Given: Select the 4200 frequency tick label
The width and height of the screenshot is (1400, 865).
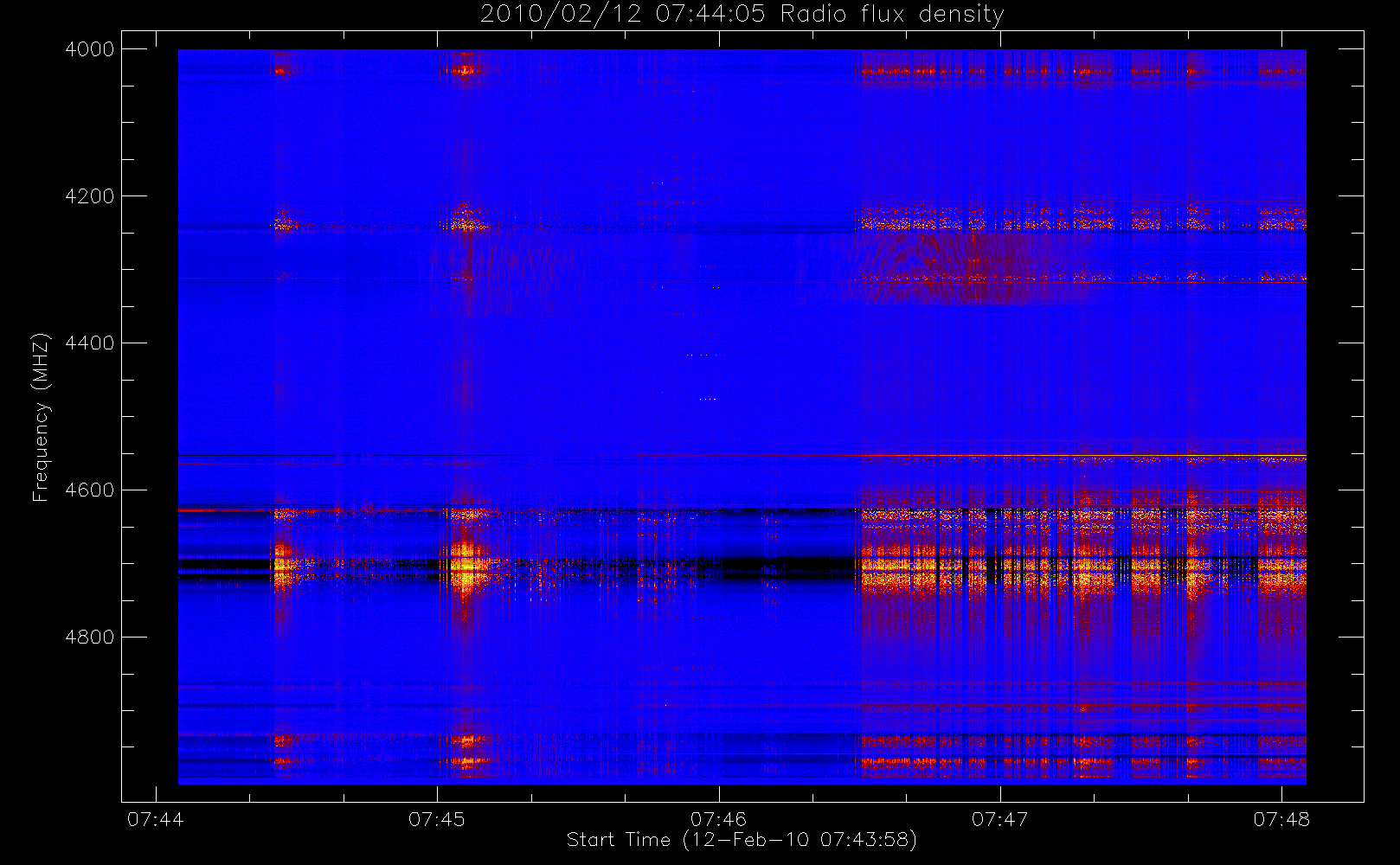Looking at the screenshot, I should point(90,196).
